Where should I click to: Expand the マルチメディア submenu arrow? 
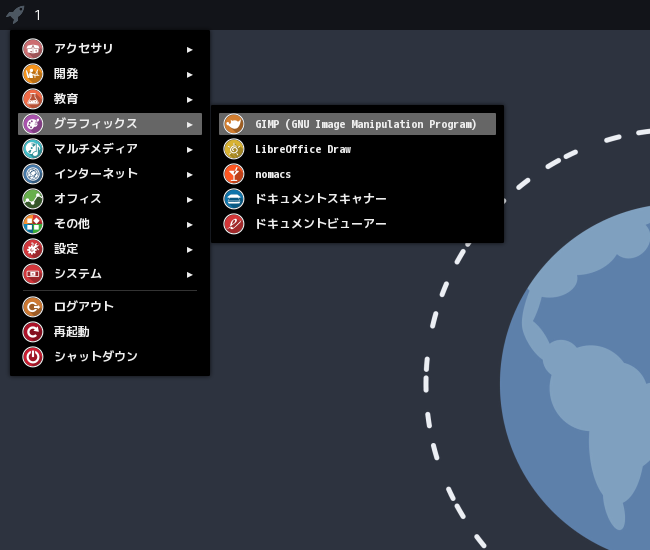point(189,150)
